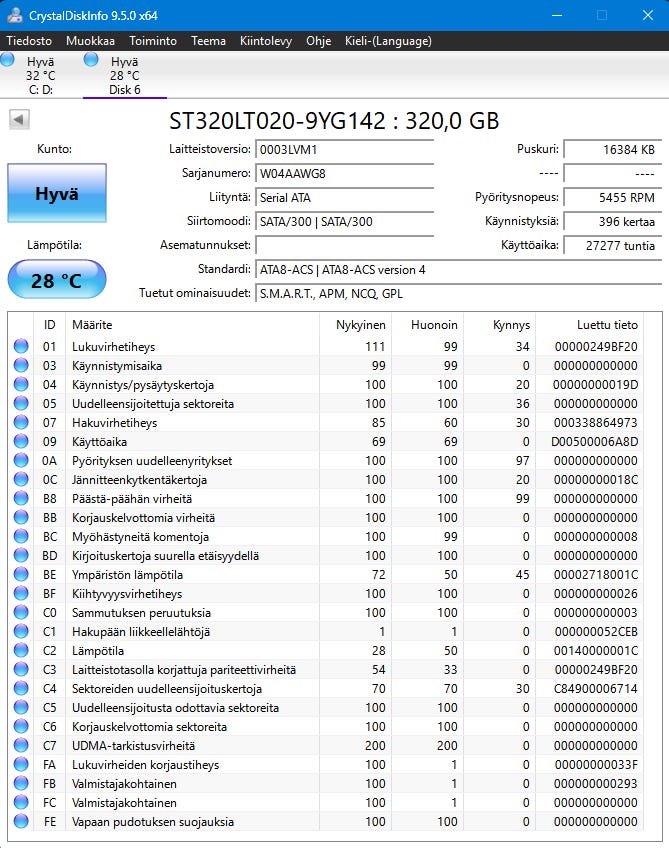
Task: Click status orb for Käyttöaika 09 row
Action: point(21,441)
